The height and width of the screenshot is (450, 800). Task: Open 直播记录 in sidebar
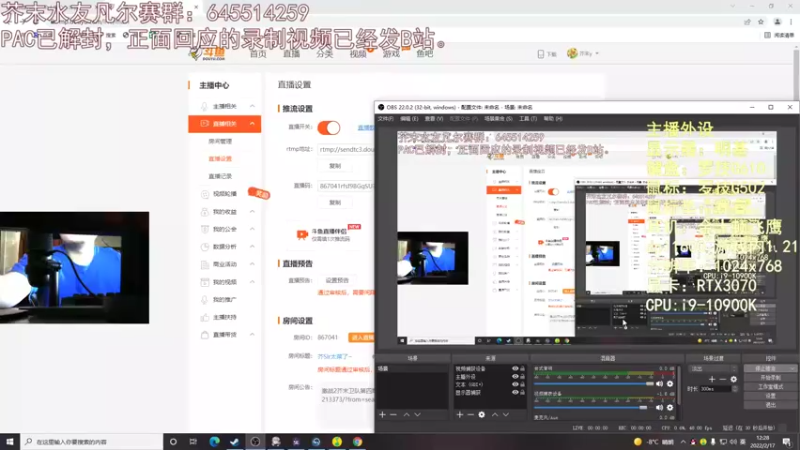[x=220, y=176]
